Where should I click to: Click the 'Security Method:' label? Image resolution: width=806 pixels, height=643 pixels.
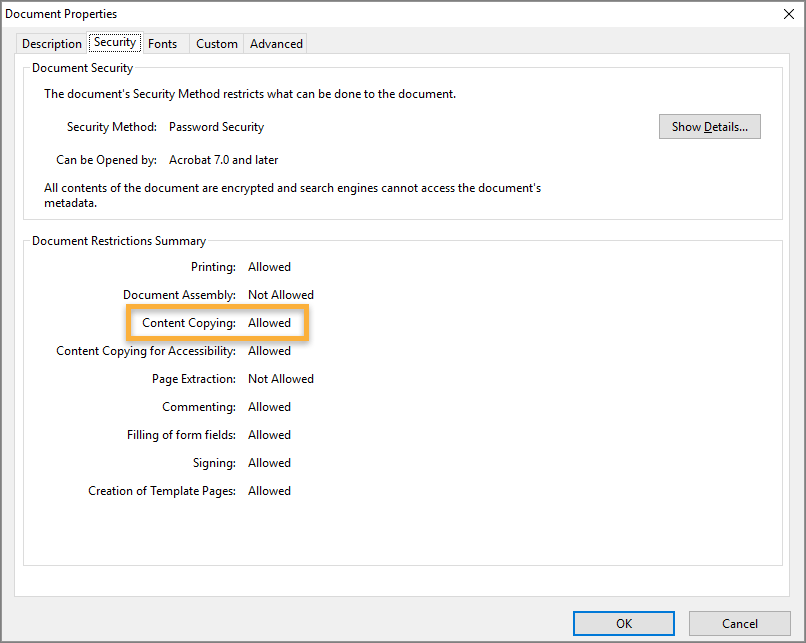112,127
